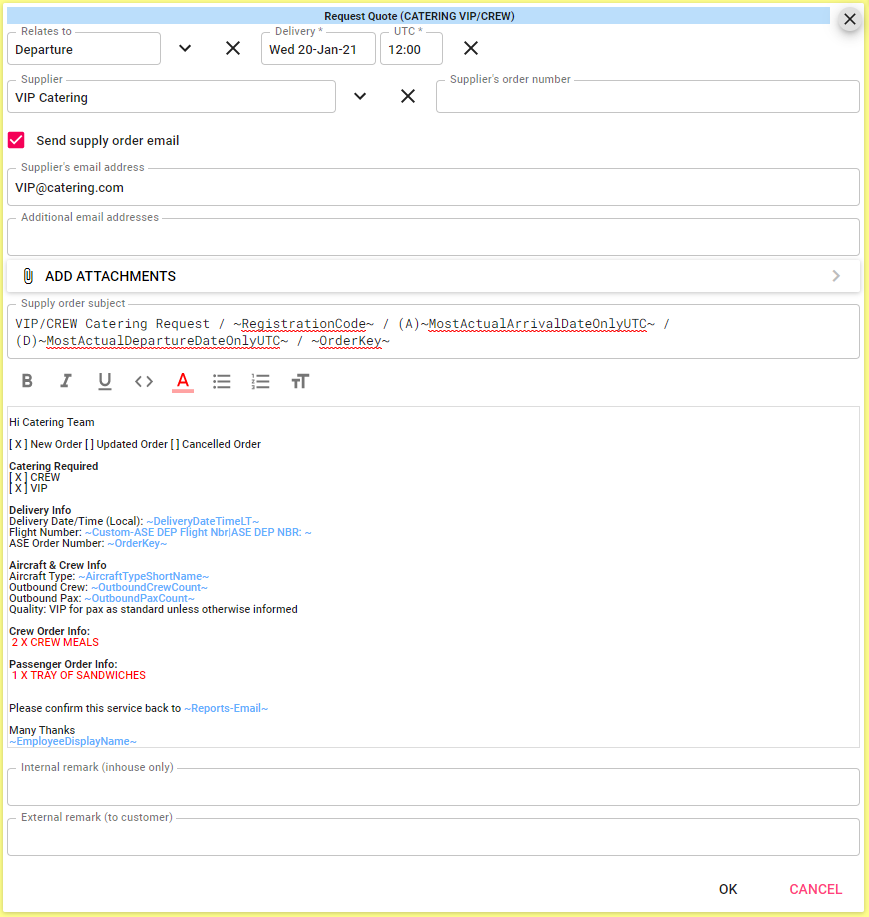Edit the Supply order subject text
Viewport: 869px width, 917px height.
pyautogui.click(x=433, y=332)
